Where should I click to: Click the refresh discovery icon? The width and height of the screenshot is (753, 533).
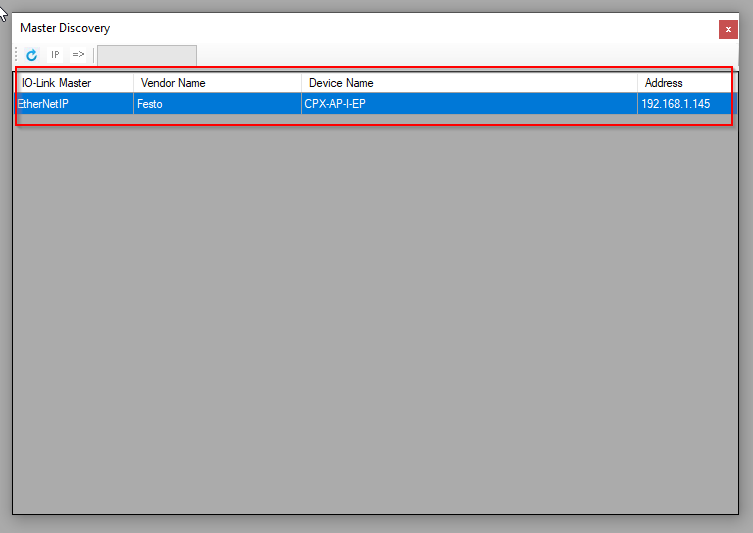pyautogui.click(x=32, y=55)
